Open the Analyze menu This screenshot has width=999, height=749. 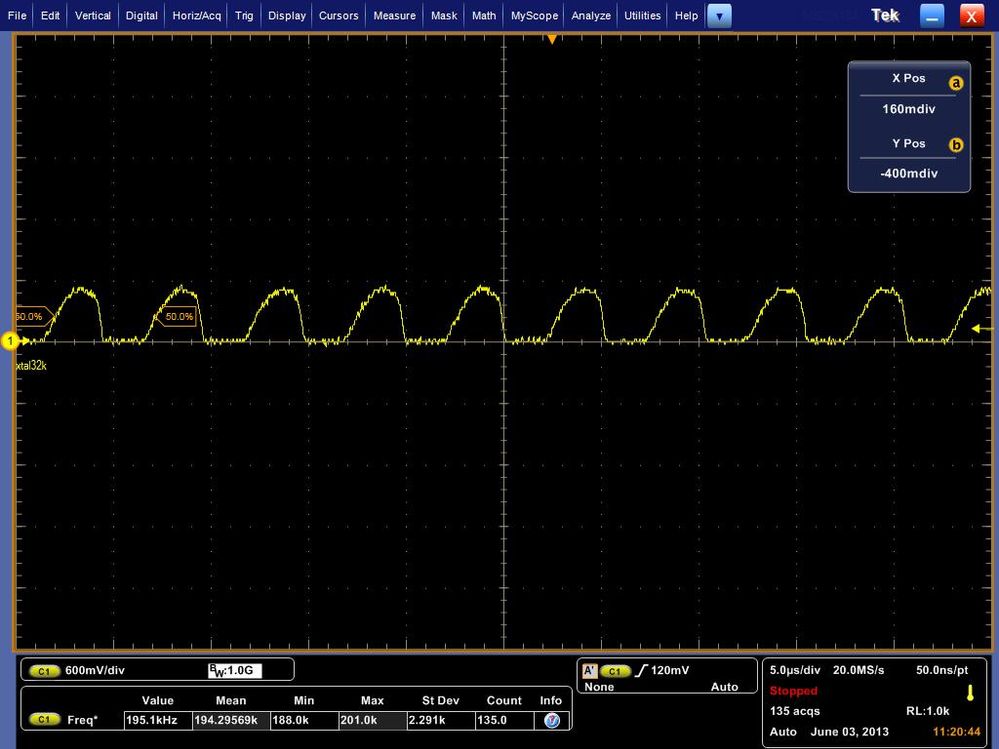tap(591, 15)
